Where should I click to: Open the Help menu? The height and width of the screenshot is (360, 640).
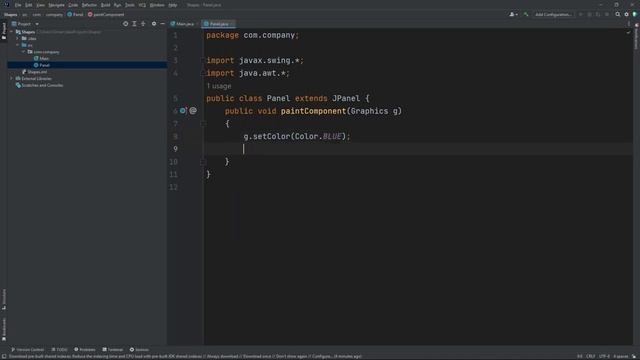click(173, 5)
